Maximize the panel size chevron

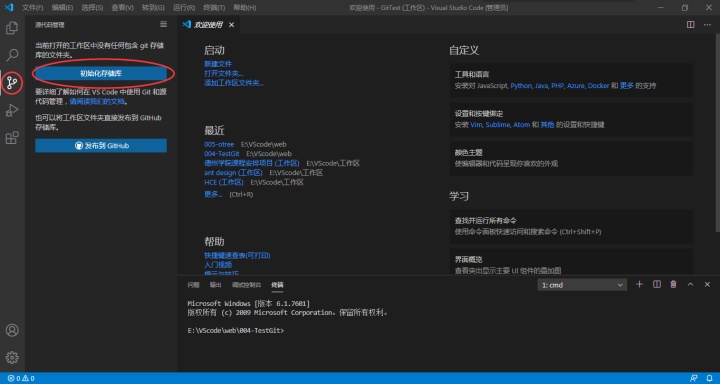pyautogui.click(x=690, y=285)
